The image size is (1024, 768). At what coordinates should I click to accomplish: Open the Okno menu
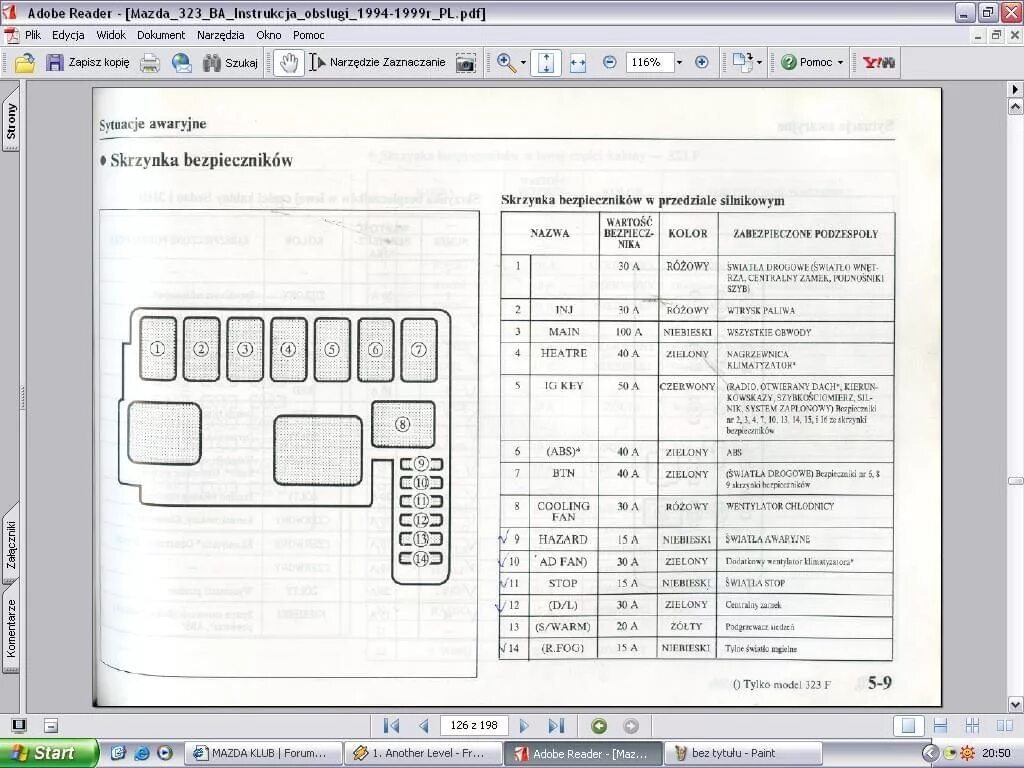coord(268,35)
